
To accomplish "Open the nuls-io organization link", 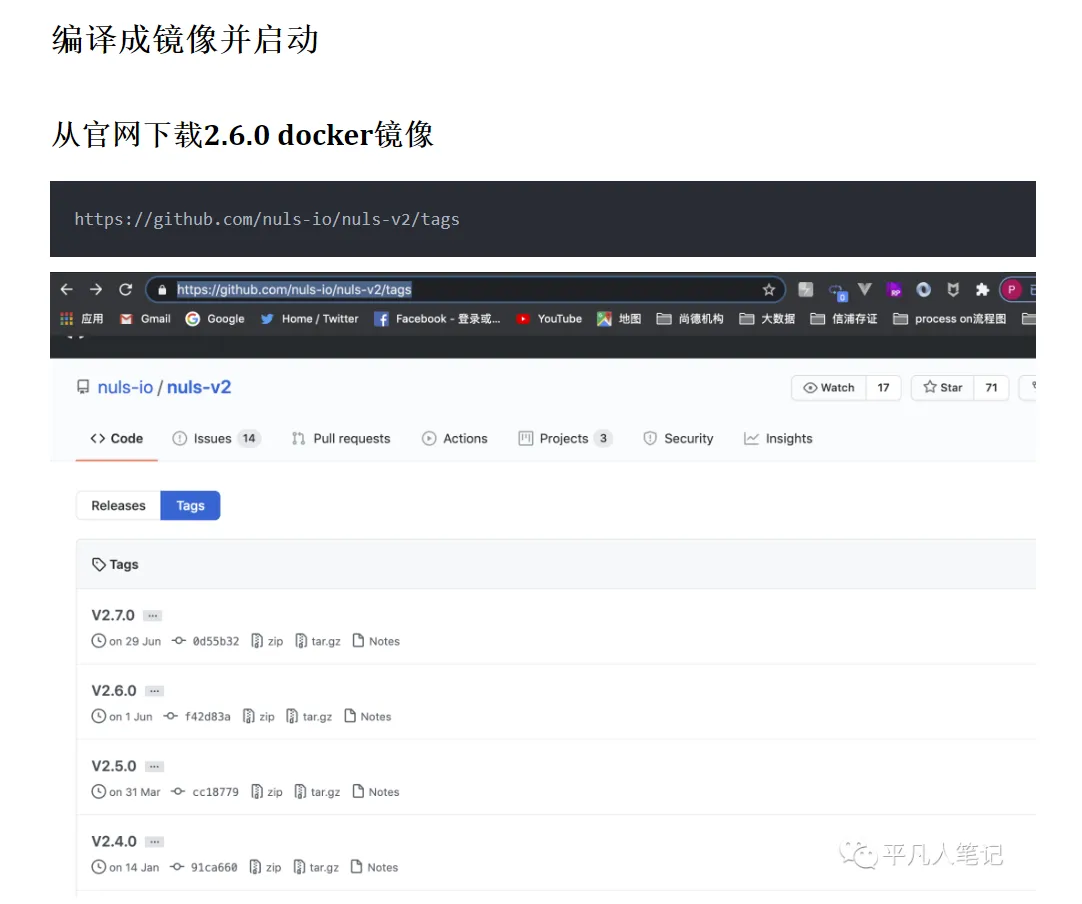I will click(x=125, y=387).
